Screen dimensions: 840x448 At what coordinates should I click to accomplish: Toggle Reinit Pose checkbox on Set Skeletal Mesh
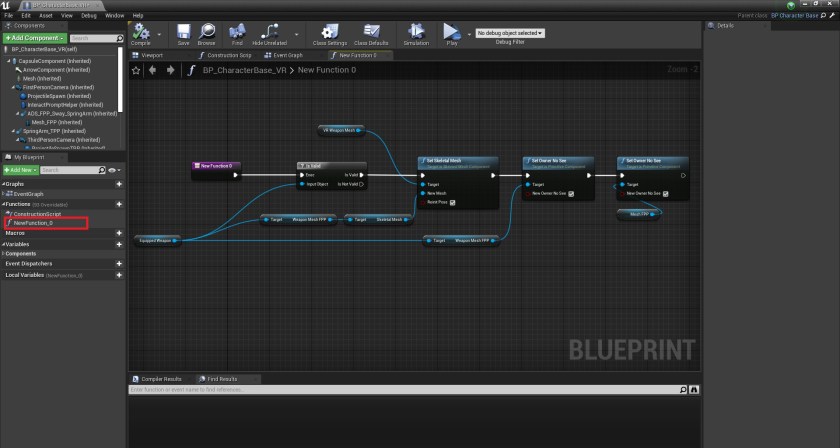(x=454, y=202)
